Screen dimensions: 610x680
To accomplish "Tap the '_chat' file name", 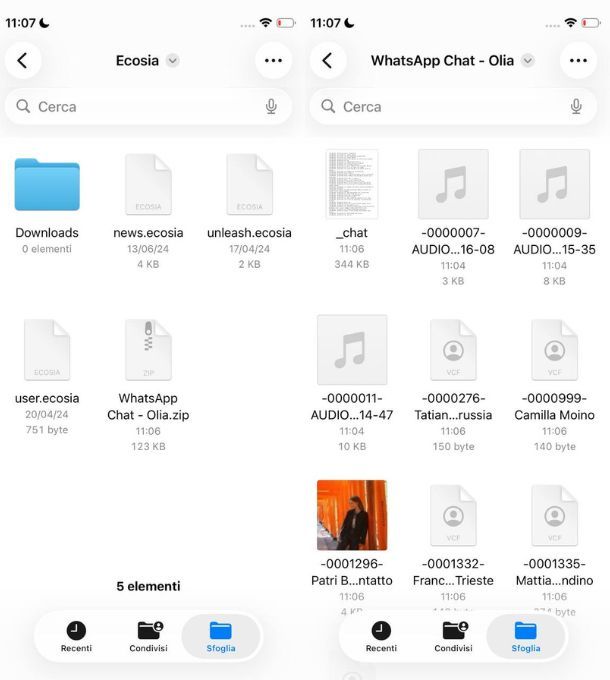I will coord(352,233).
